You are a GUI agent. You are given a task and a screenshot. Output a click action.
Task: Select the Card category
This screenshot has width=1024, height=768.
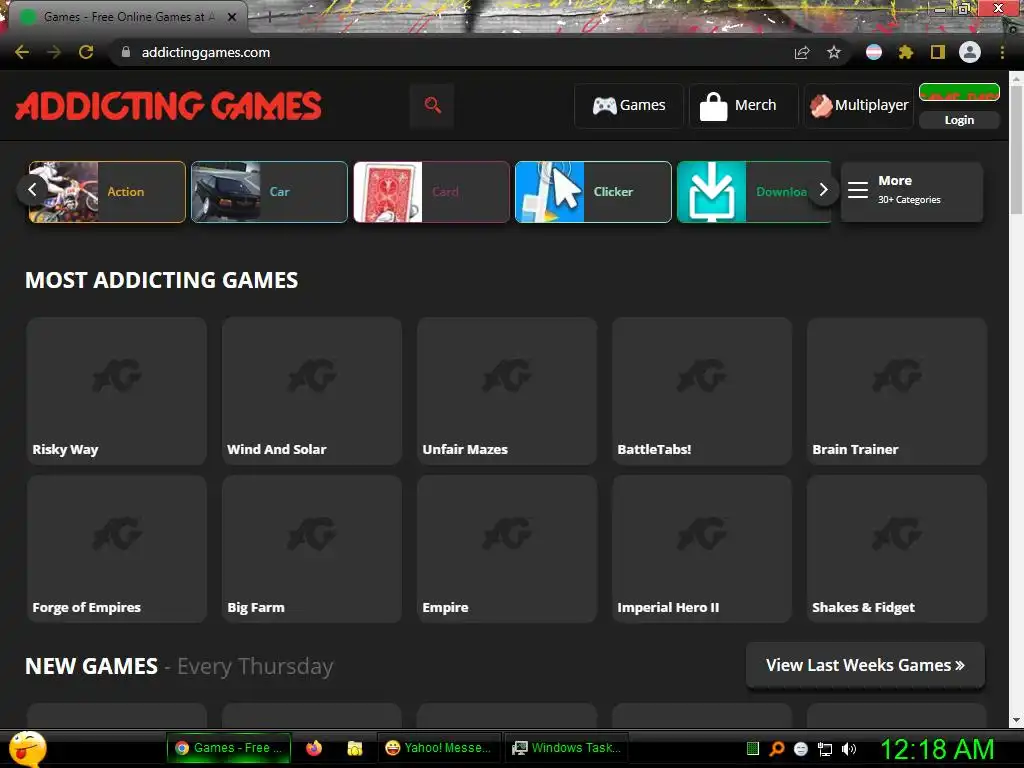pos(431,192)
